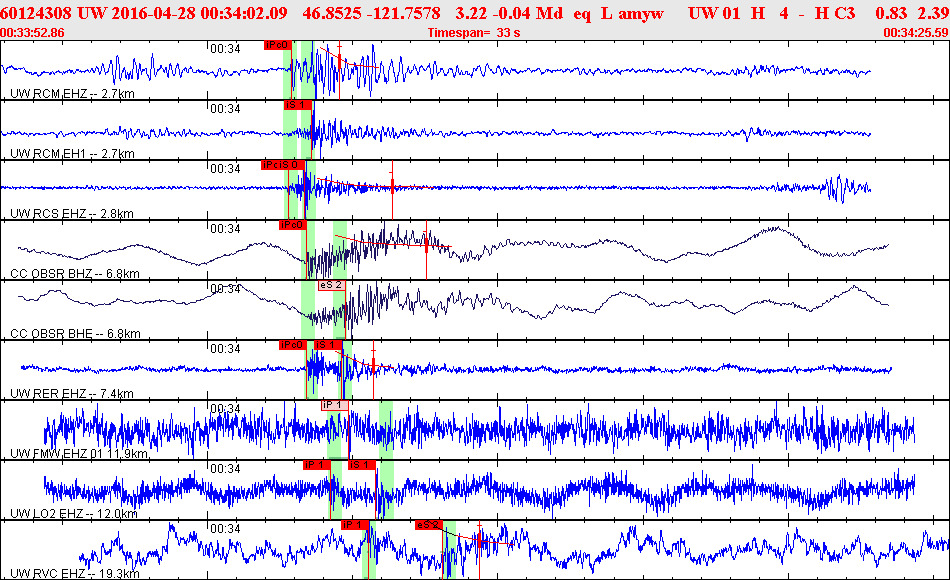Click the 'UW LO2 EHZ -- 12.0km' station label

coord(74,514)
